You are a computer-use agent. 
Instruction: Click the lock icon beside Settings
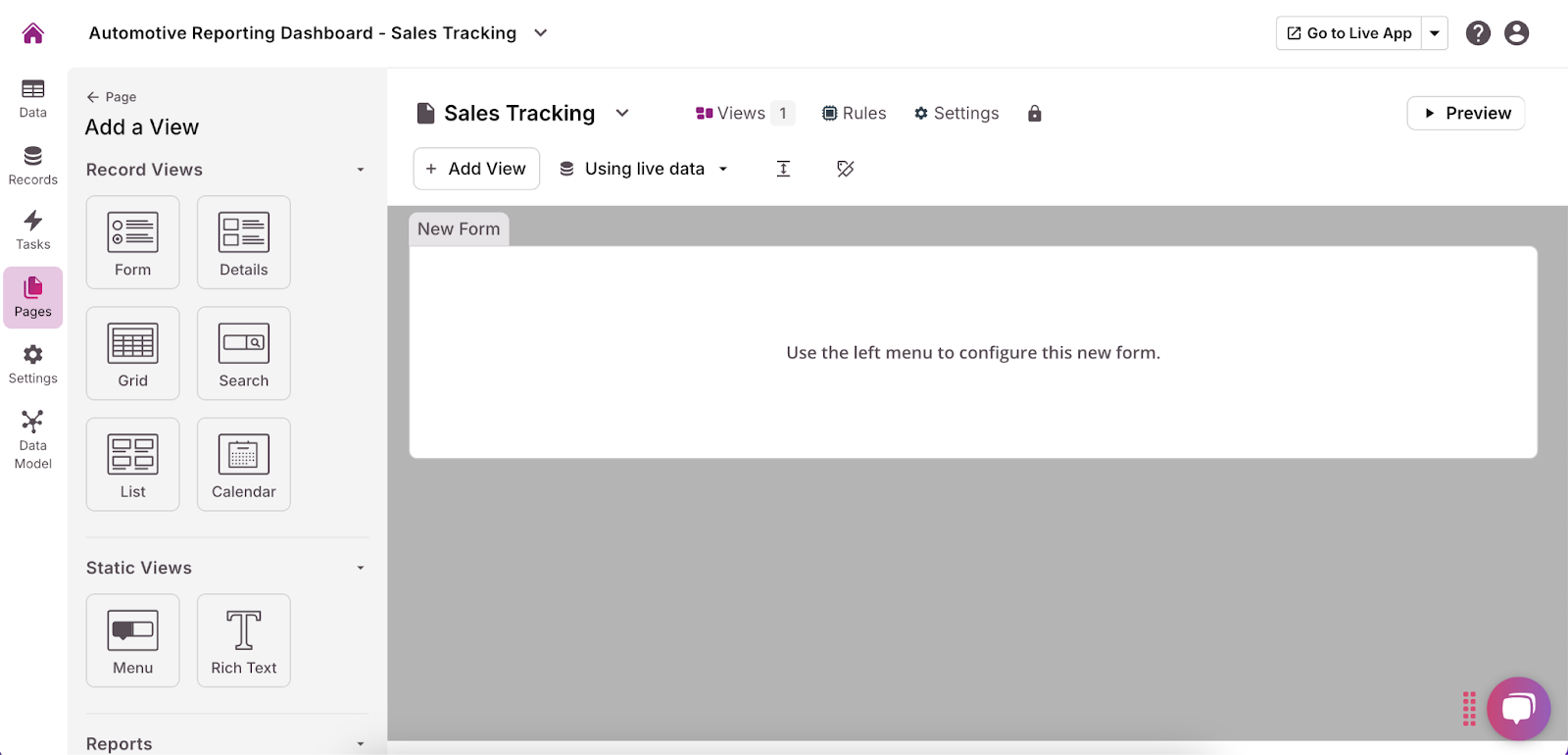(1034, 114)
